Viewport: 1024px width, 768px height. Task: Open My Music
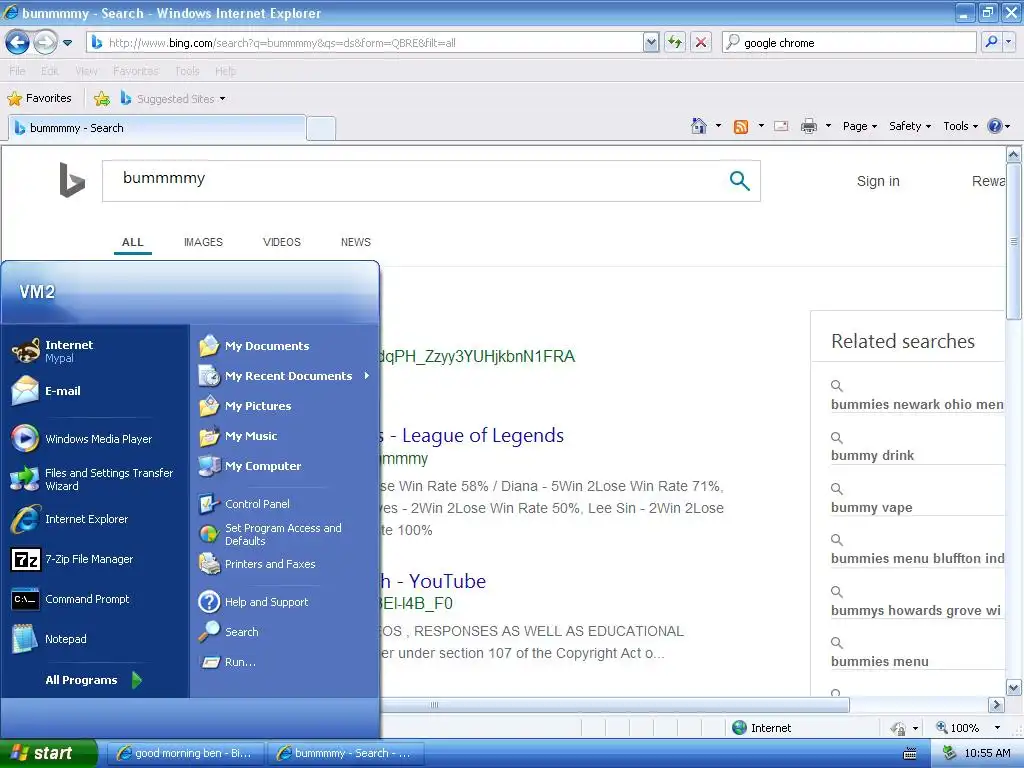[285, 436]
